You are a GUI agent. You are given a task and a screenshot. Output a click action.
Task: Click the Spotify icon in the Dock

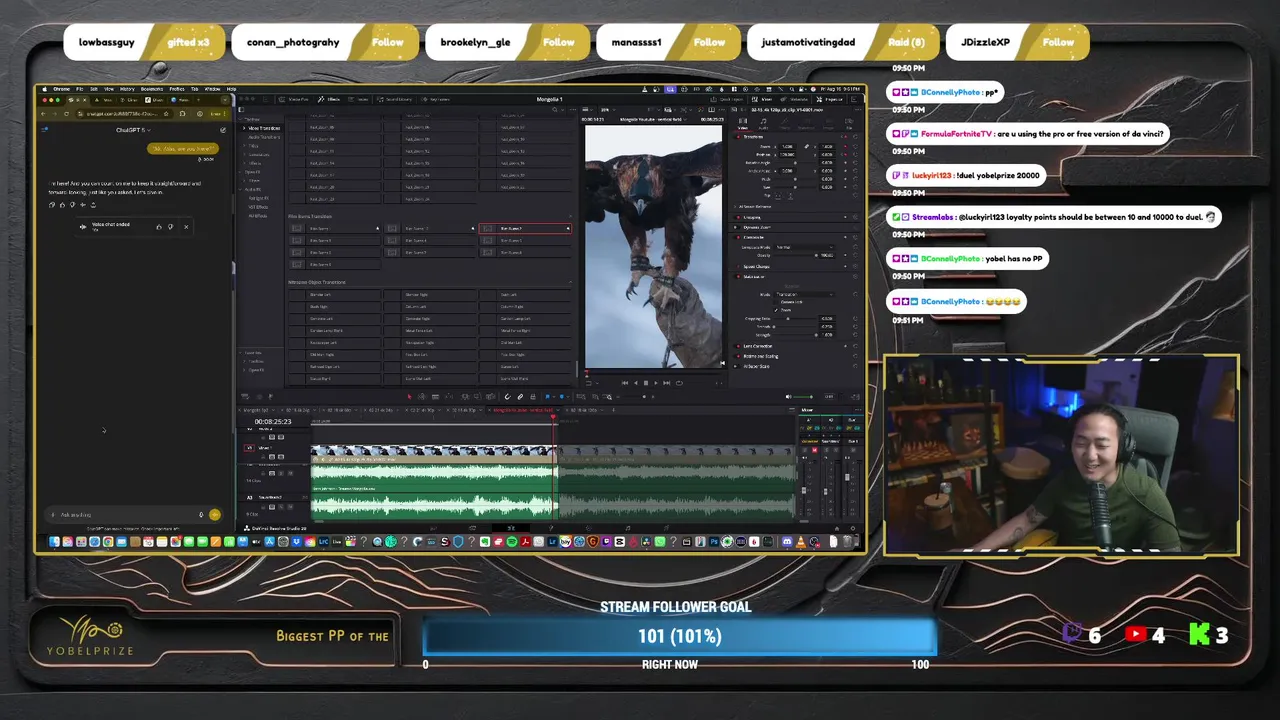point(512,541)
